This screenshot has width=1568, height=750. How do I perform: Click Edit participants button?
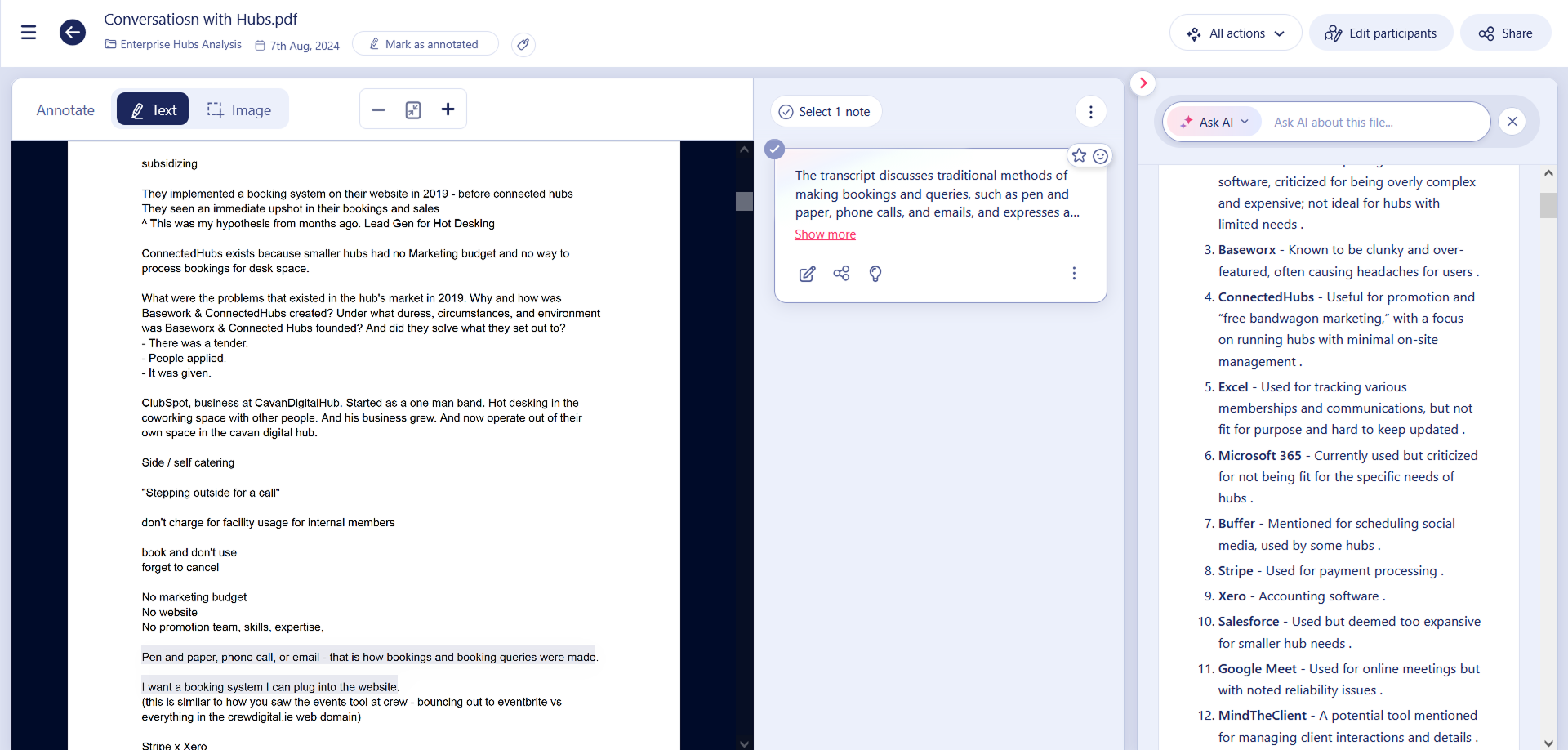click(1380, 33)
